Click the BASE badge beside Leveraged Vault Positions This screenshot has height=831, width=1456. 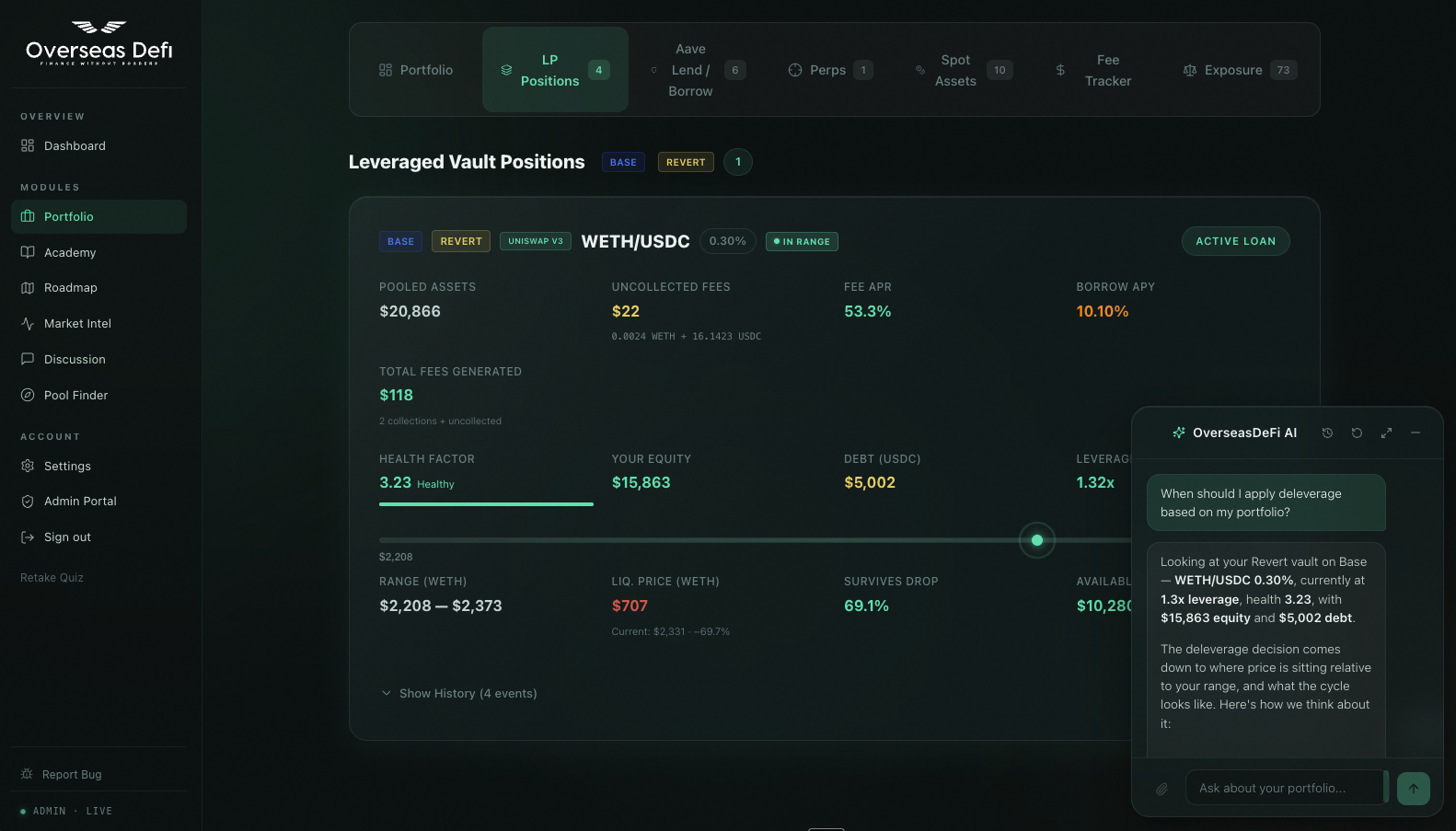point(623,162)
